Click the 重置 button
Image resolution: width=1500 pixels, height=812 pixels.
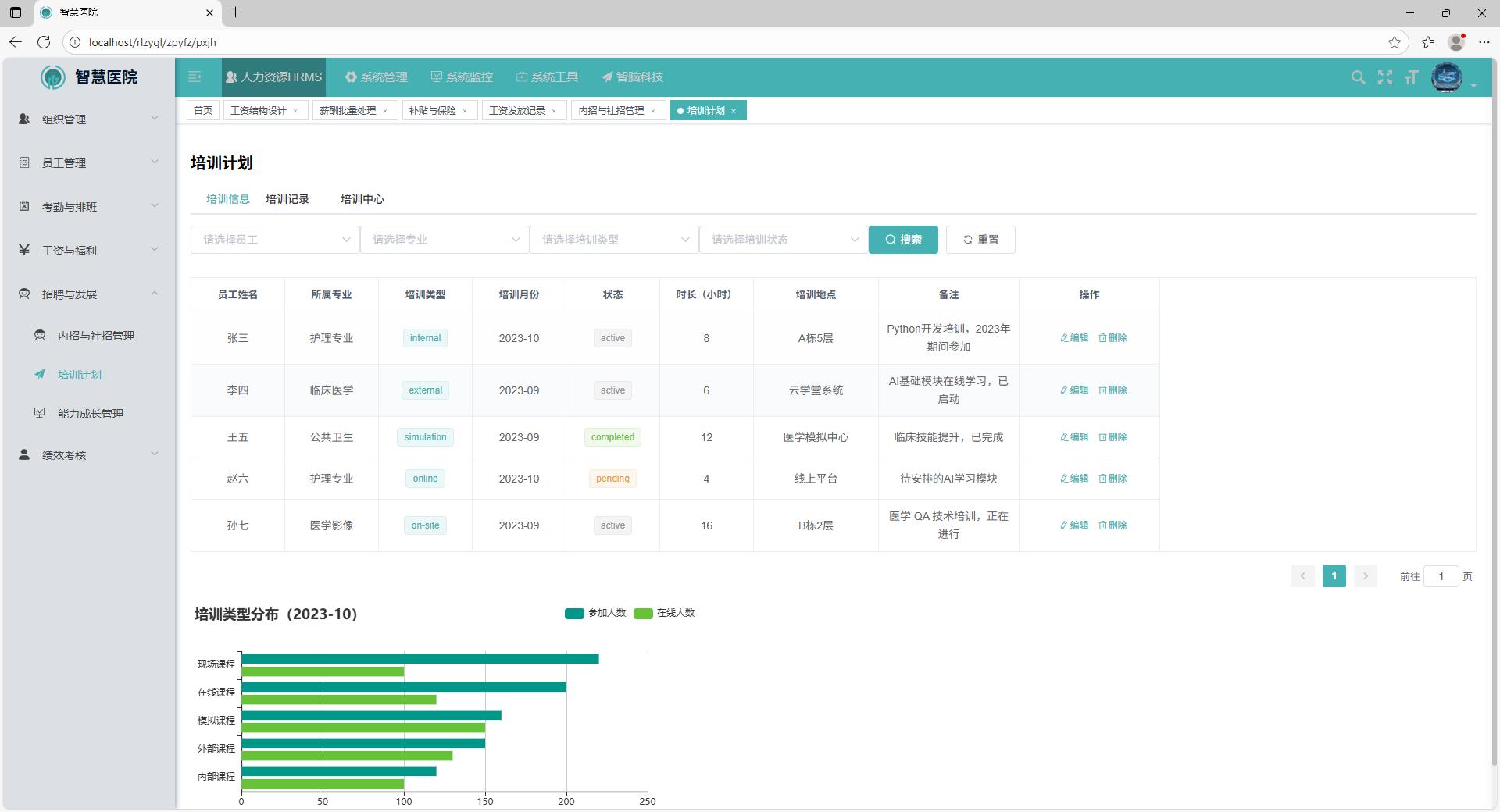click(980, 240)
